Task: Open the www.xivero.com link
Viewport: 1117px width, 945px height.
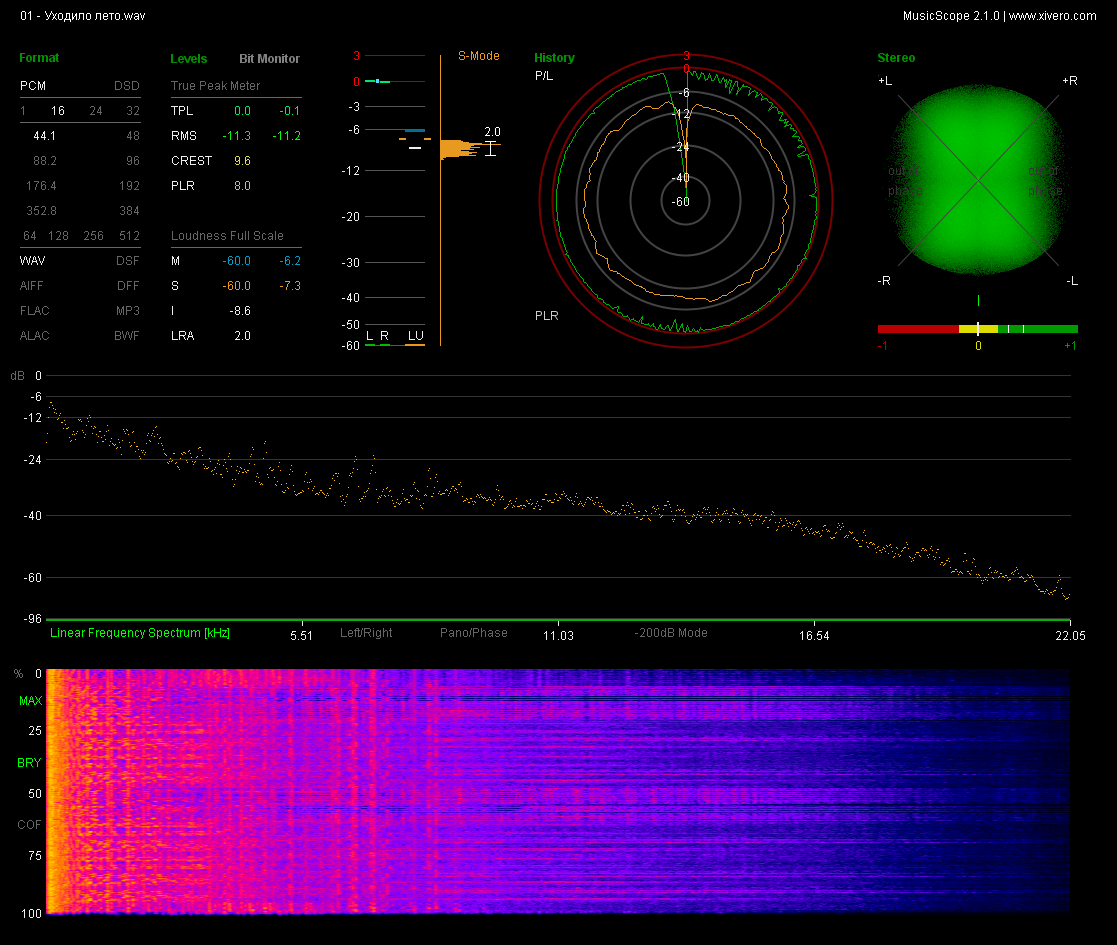Action: (1053, 16)
